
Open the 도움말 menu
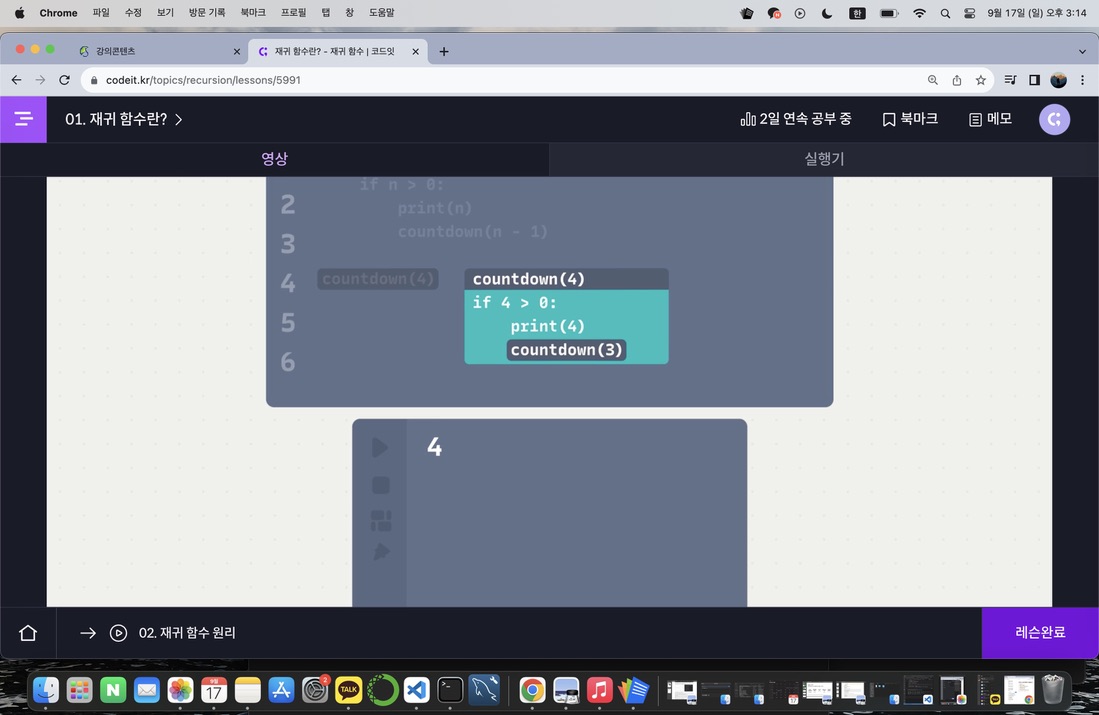(382, 13)
